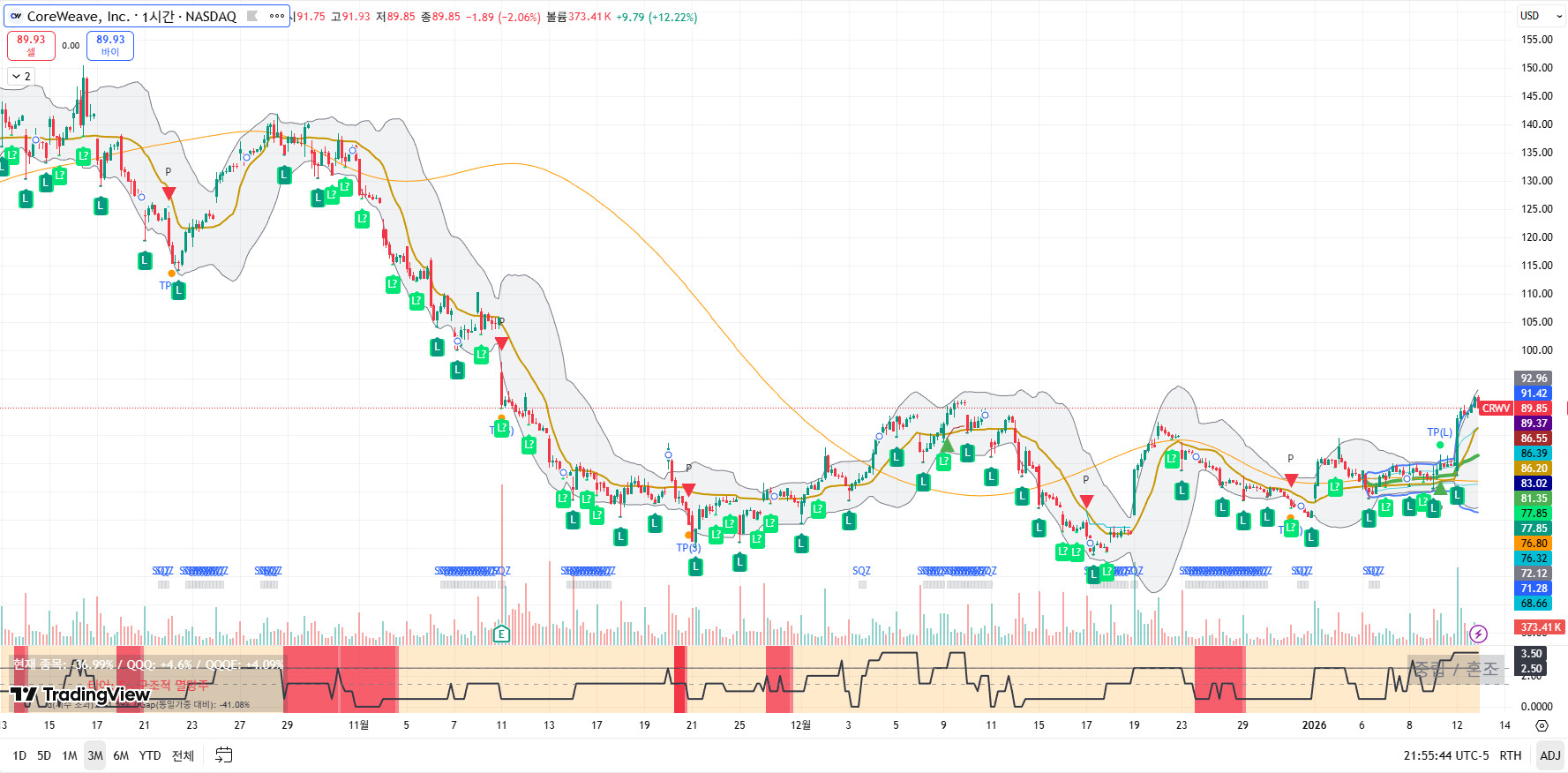Click the 현재 종목 / QQQ comparison text
Screen dimensions: 1568x773
(x=148, y=664)
